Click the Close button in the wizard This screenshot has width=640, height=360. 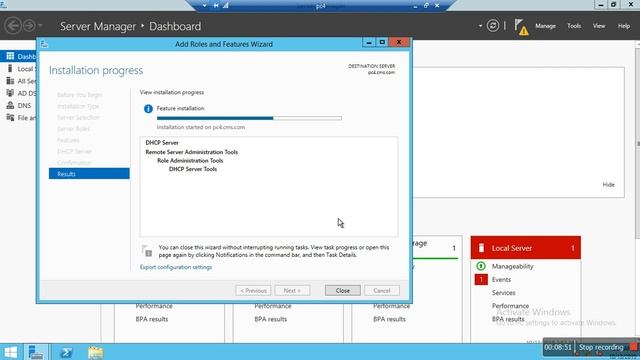(342, 290)
